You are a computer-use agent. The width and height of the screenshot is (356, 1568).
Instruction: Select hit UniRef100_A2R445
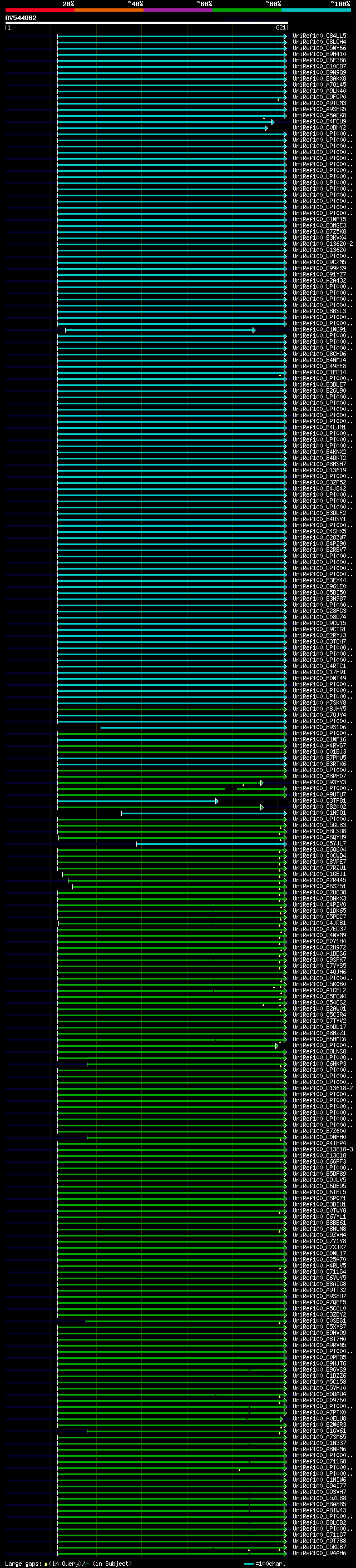coord(319,879)
